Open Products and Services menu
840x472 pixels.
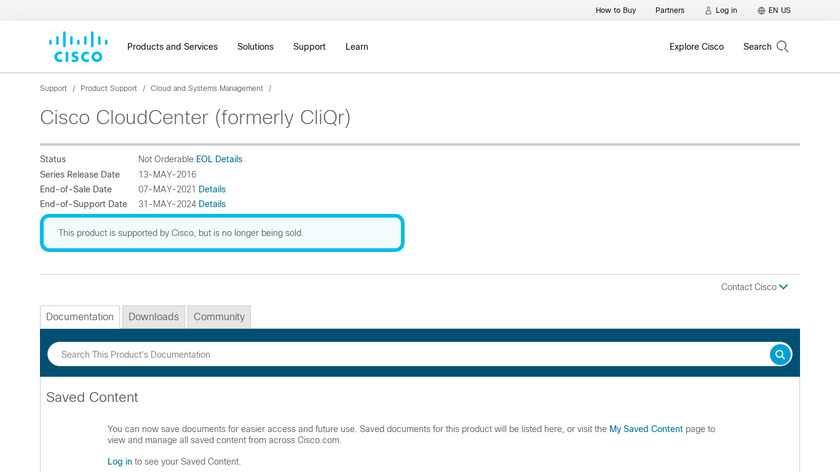coord(172,47)
